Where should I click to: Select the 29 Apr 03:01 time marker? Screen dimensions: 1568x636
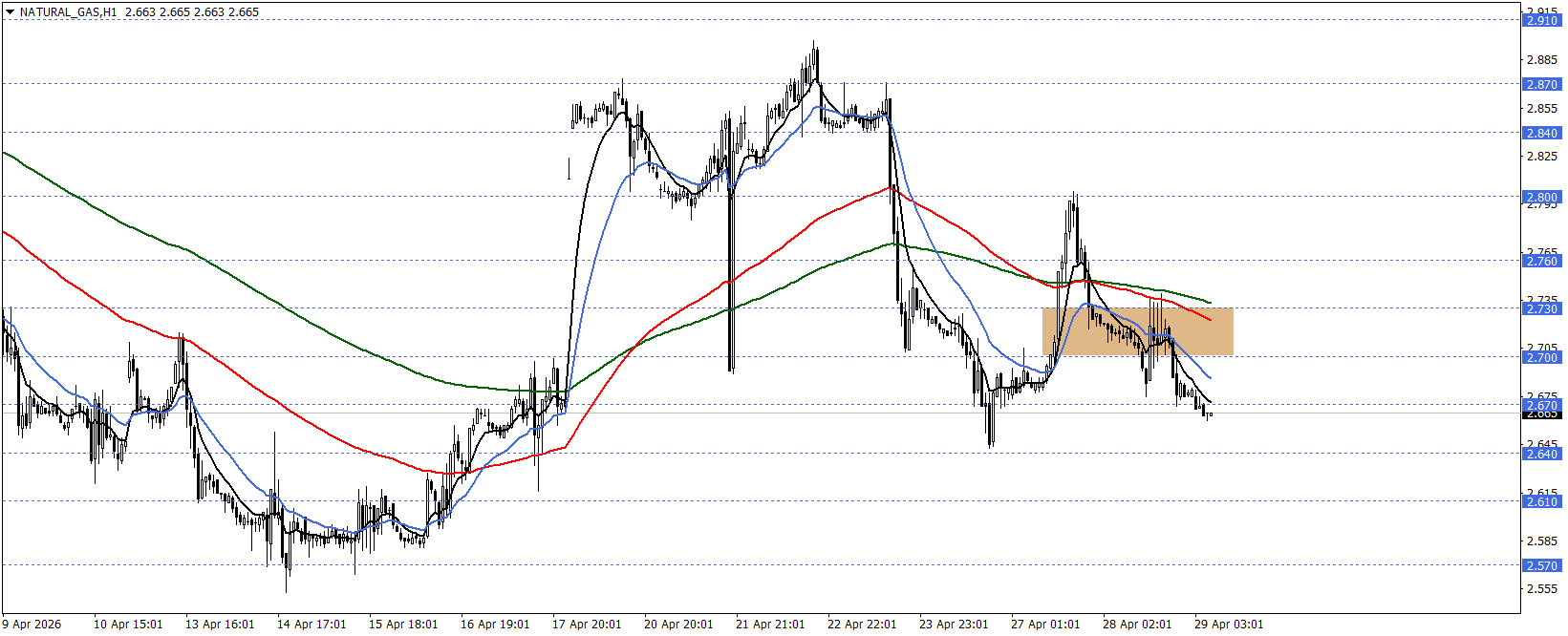click(x=1229, y=625)
